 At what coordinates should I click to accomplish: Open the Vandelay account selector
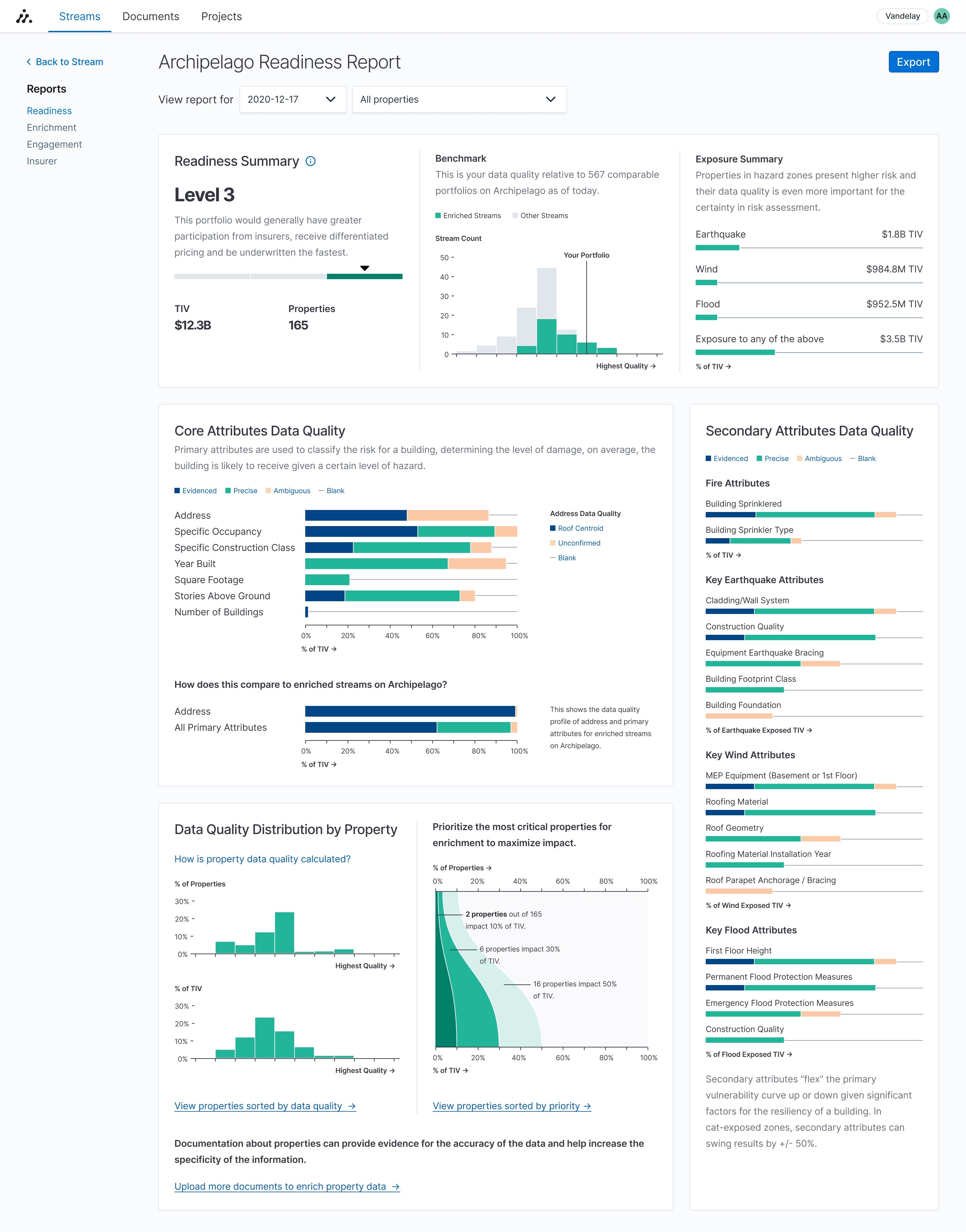[902, 16]
